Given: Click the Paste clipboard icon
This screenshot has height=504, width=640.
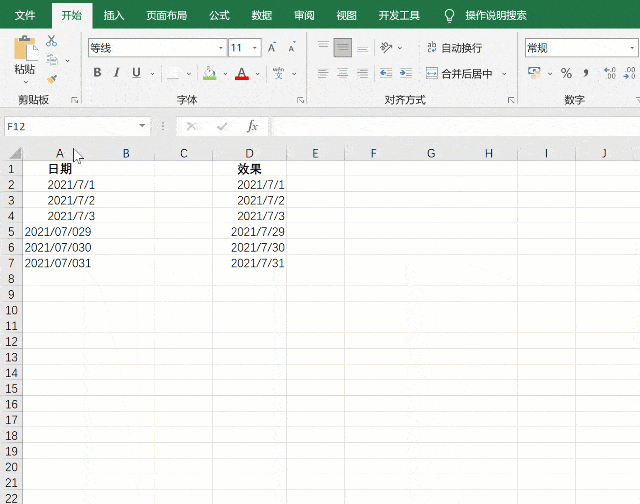Looking at the screenshot, I should (x=25, y=49).
